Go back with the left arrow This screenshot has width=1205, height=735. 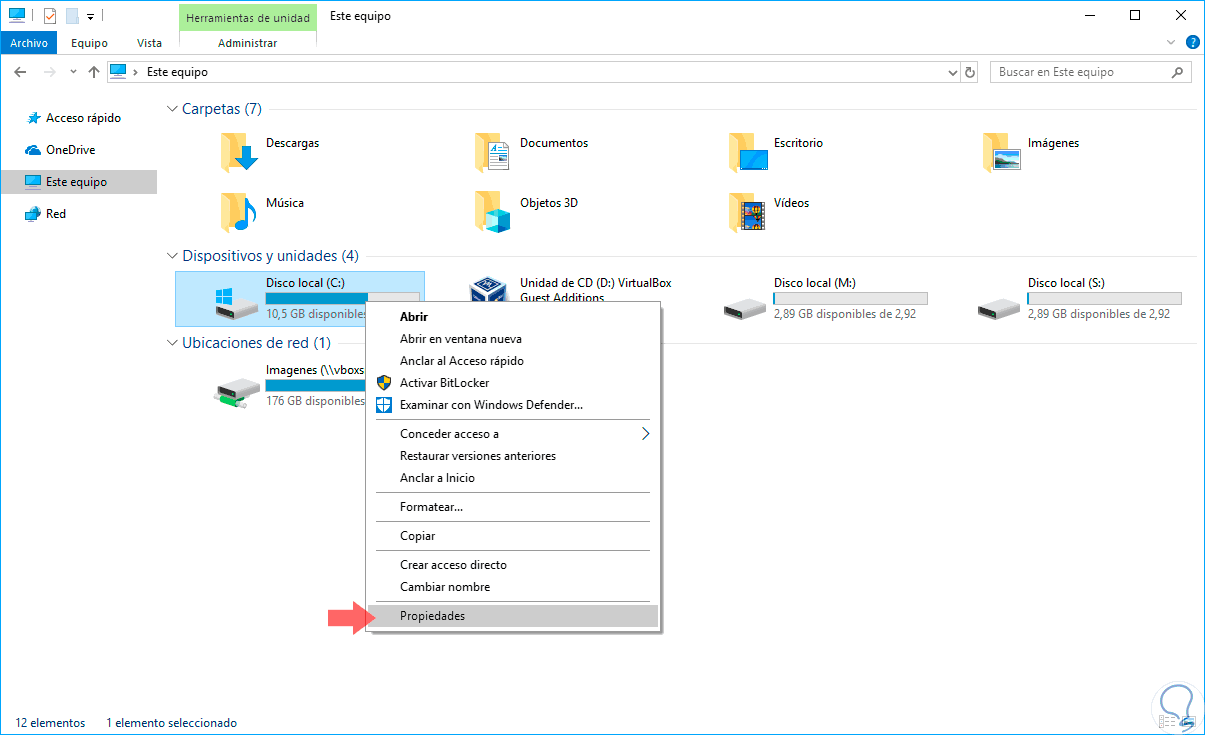(21, 72)
